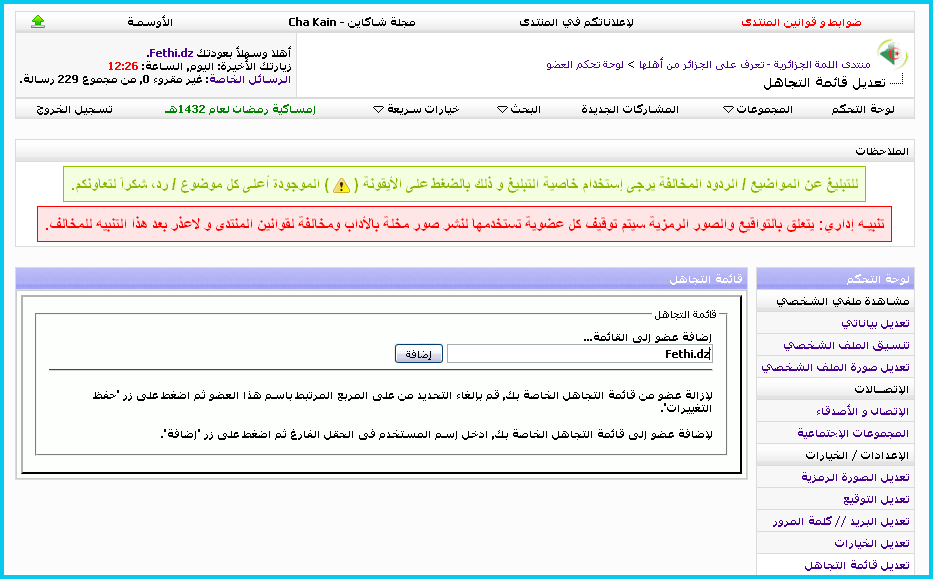The image size is (933, 579).
Task: Open المشاركات الجديدة new posts
Action: 630,109
